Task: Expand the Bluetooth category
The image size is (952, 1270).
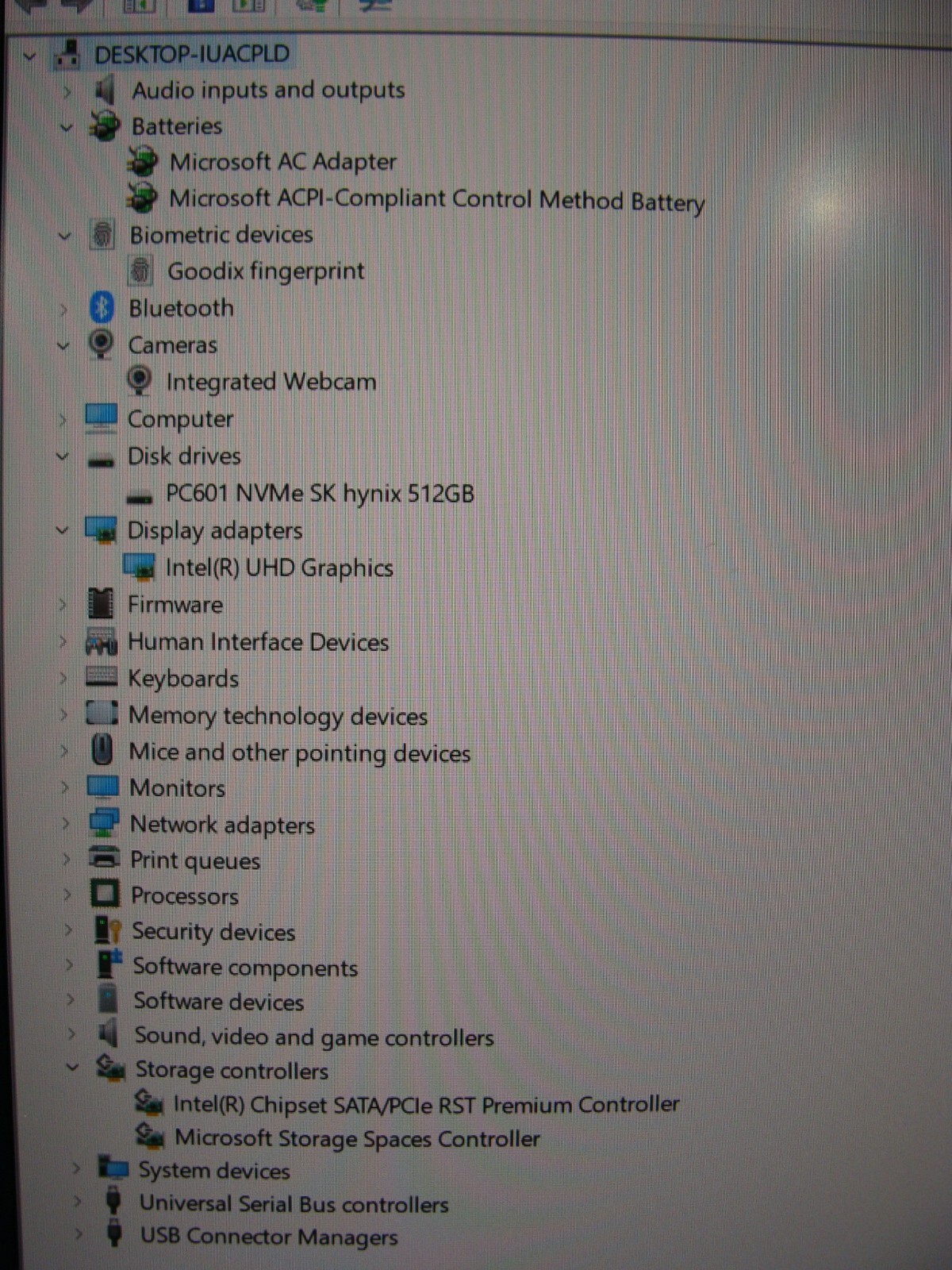Action: point(64,310)
